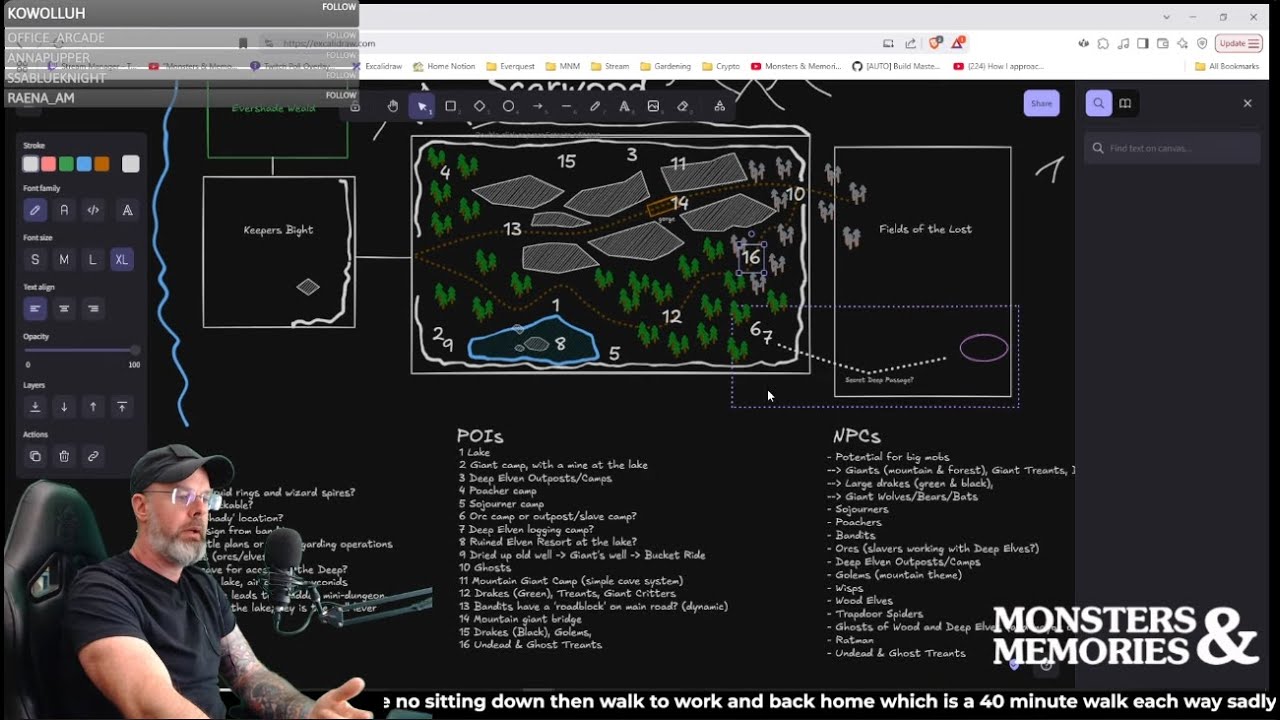Open the Home Notion bookmark
The height and width of the screenshot is (720, 1280).
click(x=444, y=66)
